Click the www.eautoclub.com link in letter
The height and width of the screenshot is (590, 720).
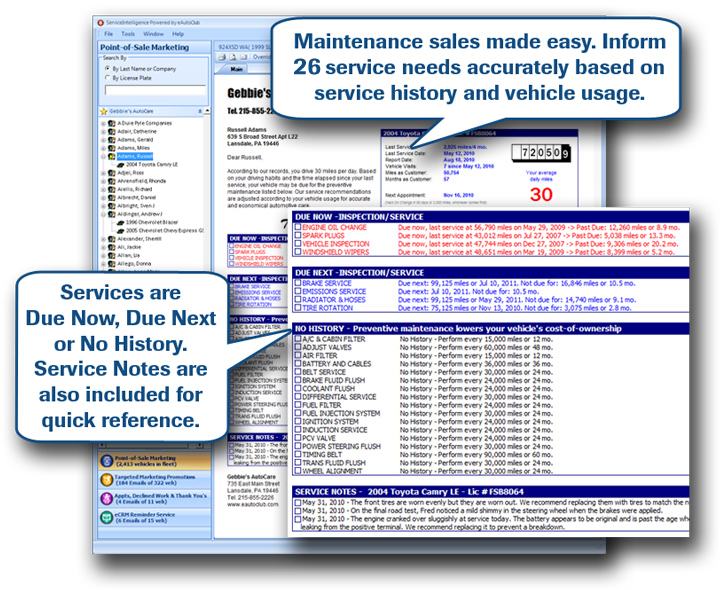[x=253, y=504]
